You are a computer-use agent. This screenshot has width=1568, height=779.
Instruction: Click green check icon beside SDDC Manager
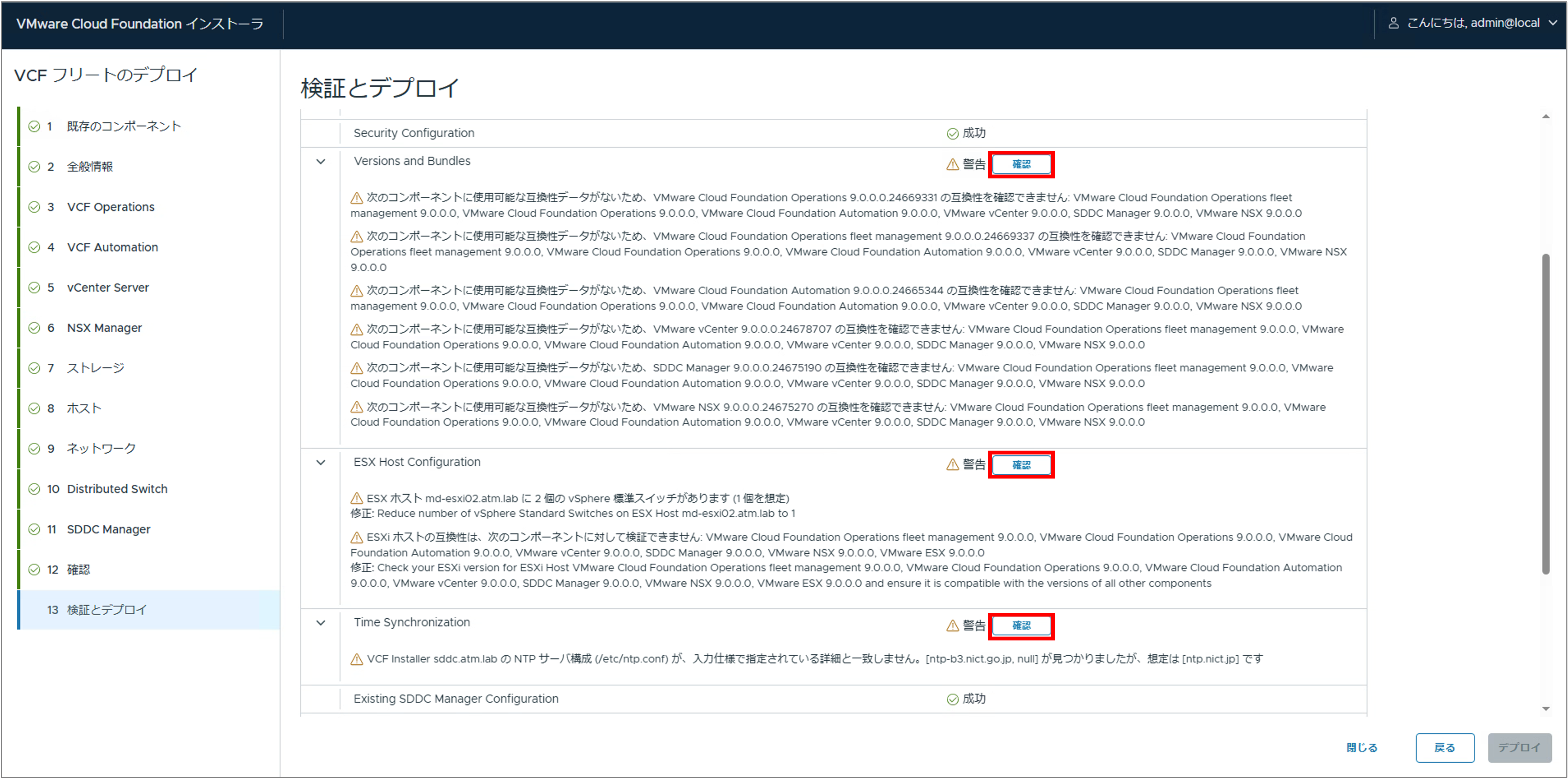tap(34, 529)
